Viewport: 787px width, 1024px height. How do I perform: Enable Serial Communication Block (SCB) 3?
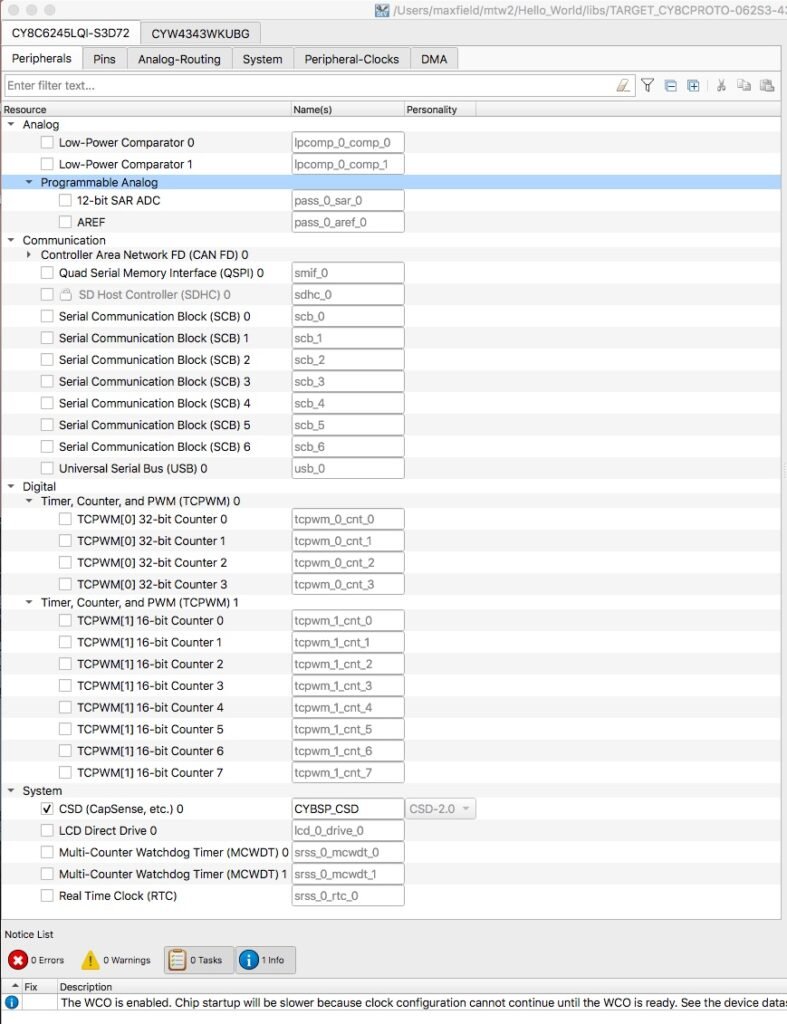click(47, 381)
